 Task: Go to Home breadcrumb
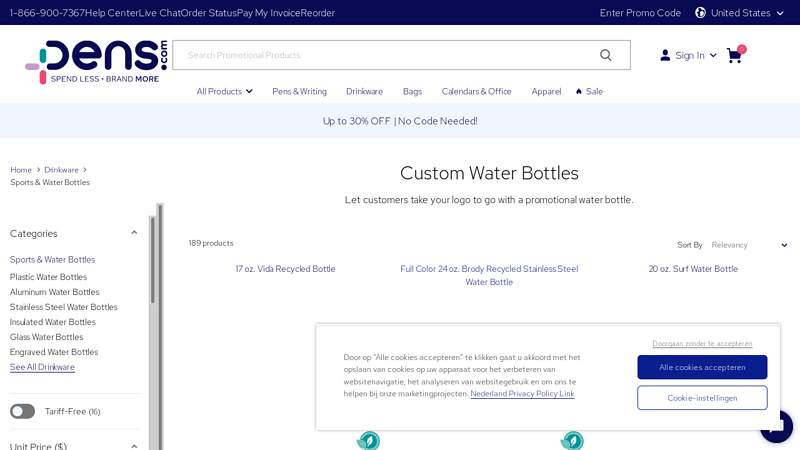(21, 170)
